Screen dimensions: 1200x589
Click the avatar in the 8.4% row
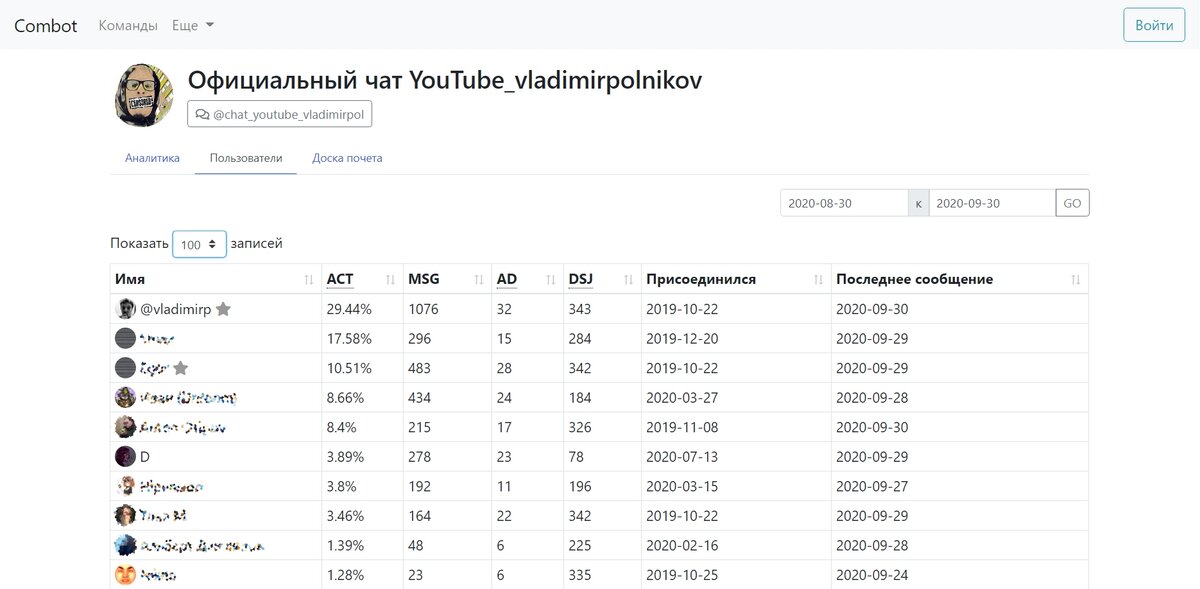click(125, 427)
